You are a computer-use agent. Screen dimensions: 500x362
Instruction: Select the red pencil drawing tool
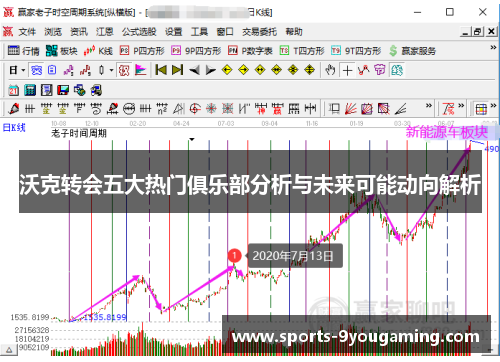14,109
